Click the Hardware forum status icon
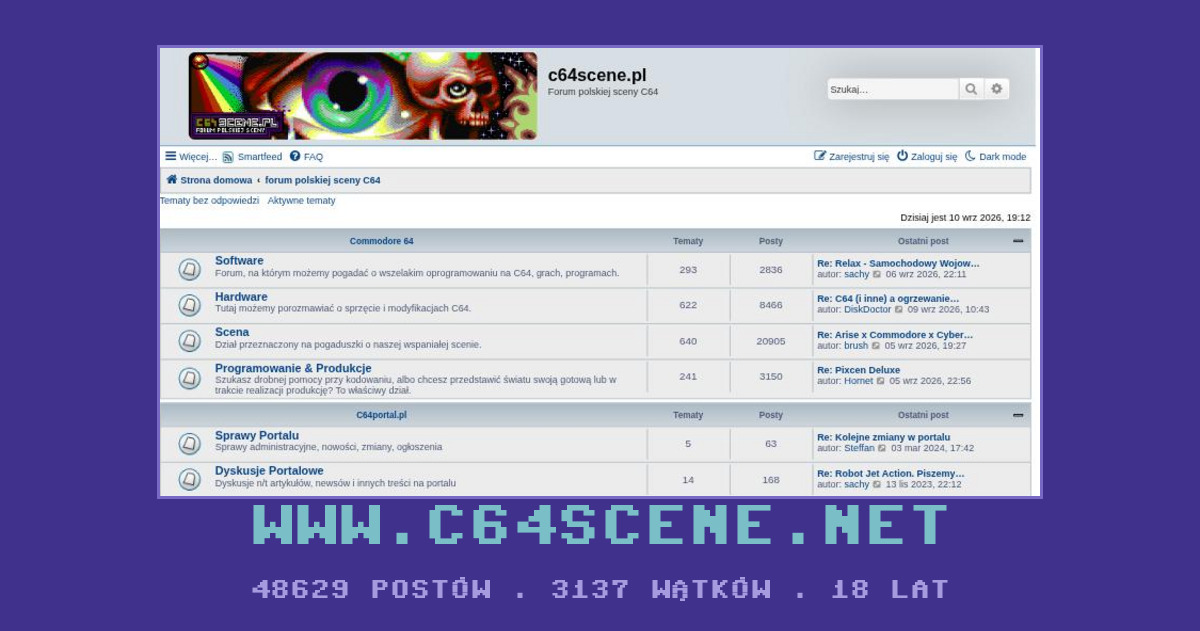Viewport: 1200px width, 631px height. pos(189,305)
